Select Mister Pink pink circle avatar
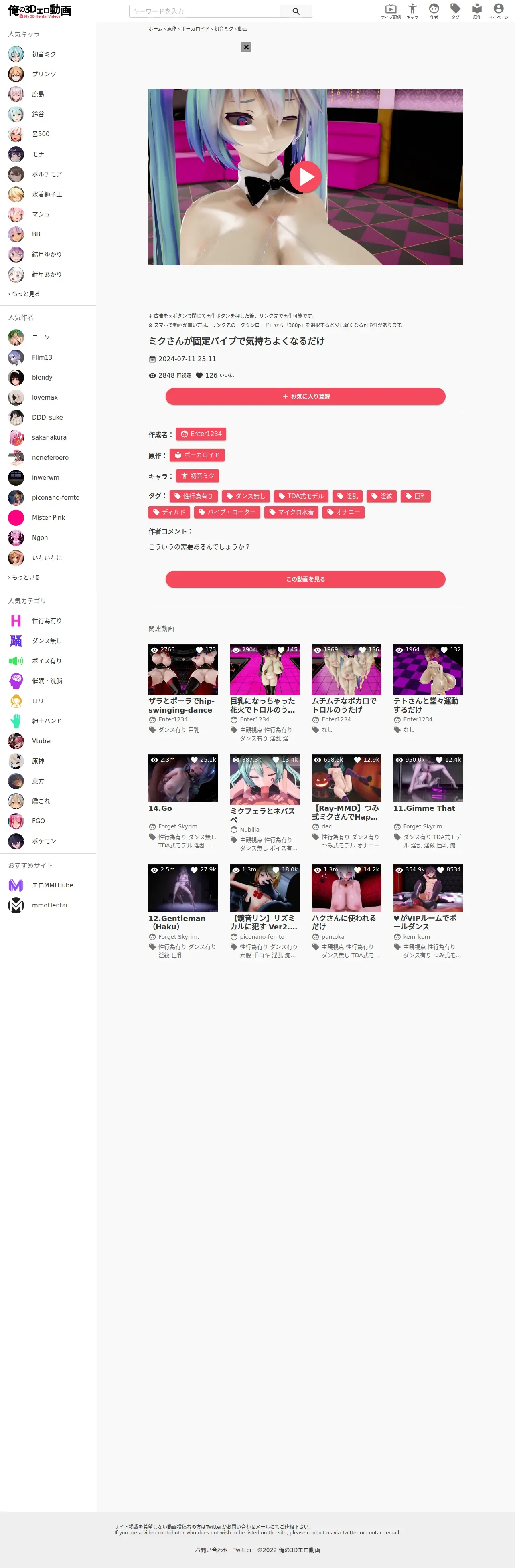 click(x=16, y=518)
